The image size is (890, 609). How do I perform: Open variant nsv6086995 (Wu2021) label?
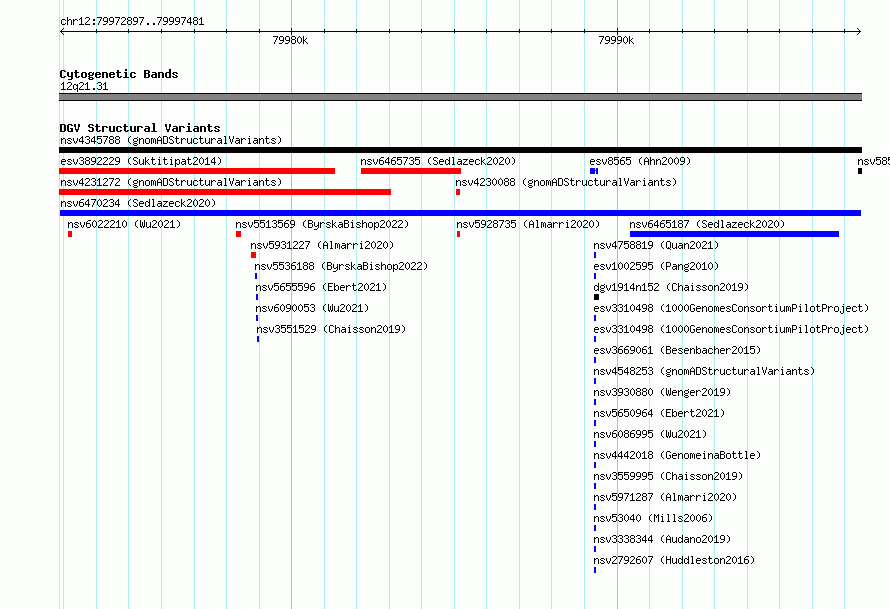click(x=650, y=434)
